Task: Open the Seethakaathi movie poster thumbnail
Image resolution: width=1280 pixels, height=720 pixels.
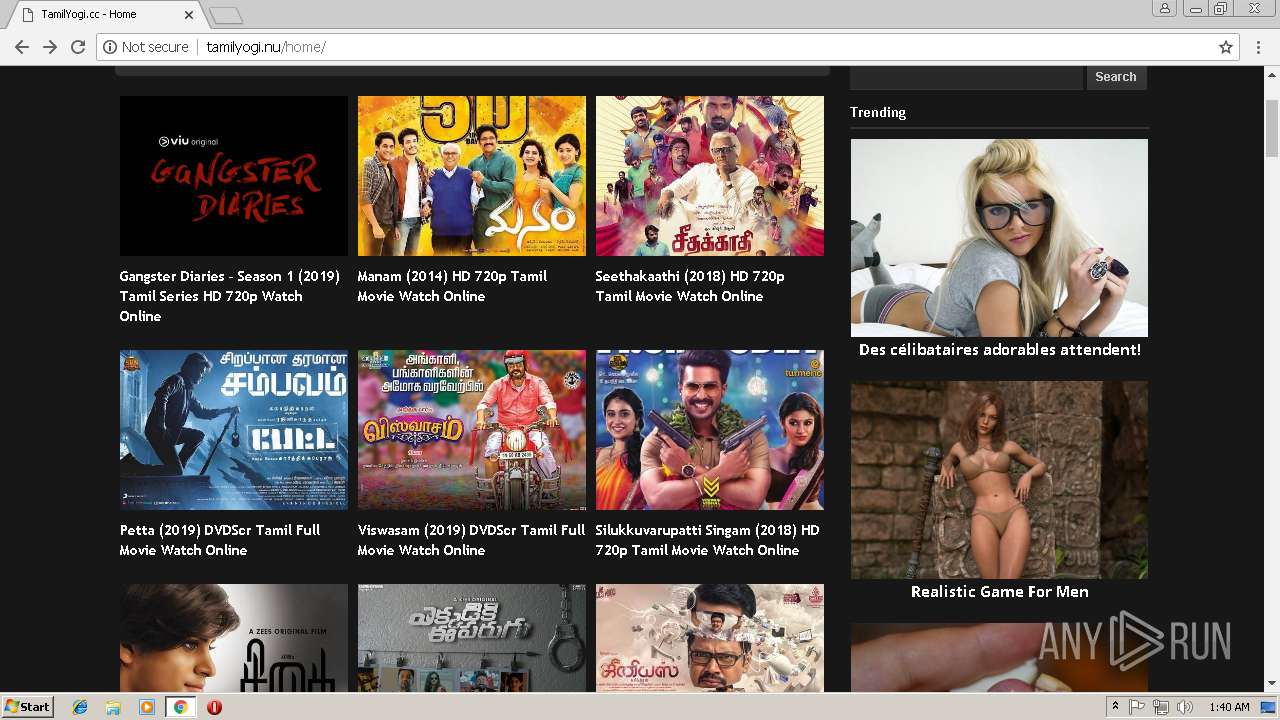Action: (710, 176)
